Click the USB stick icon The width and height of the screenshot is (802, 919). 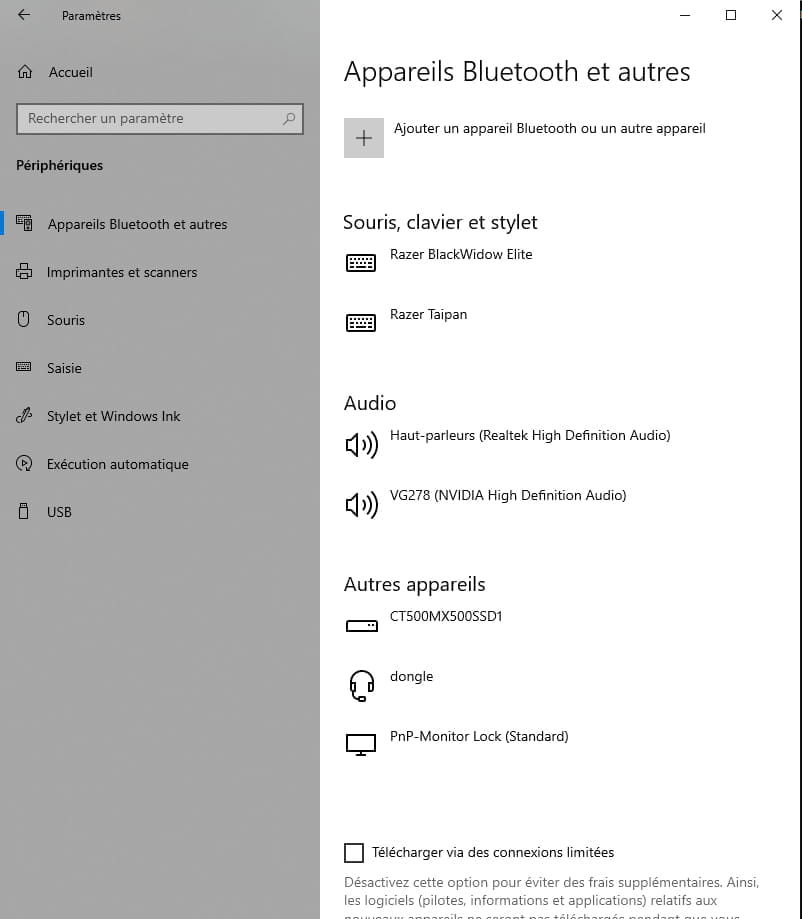click(x=23, y=511)
